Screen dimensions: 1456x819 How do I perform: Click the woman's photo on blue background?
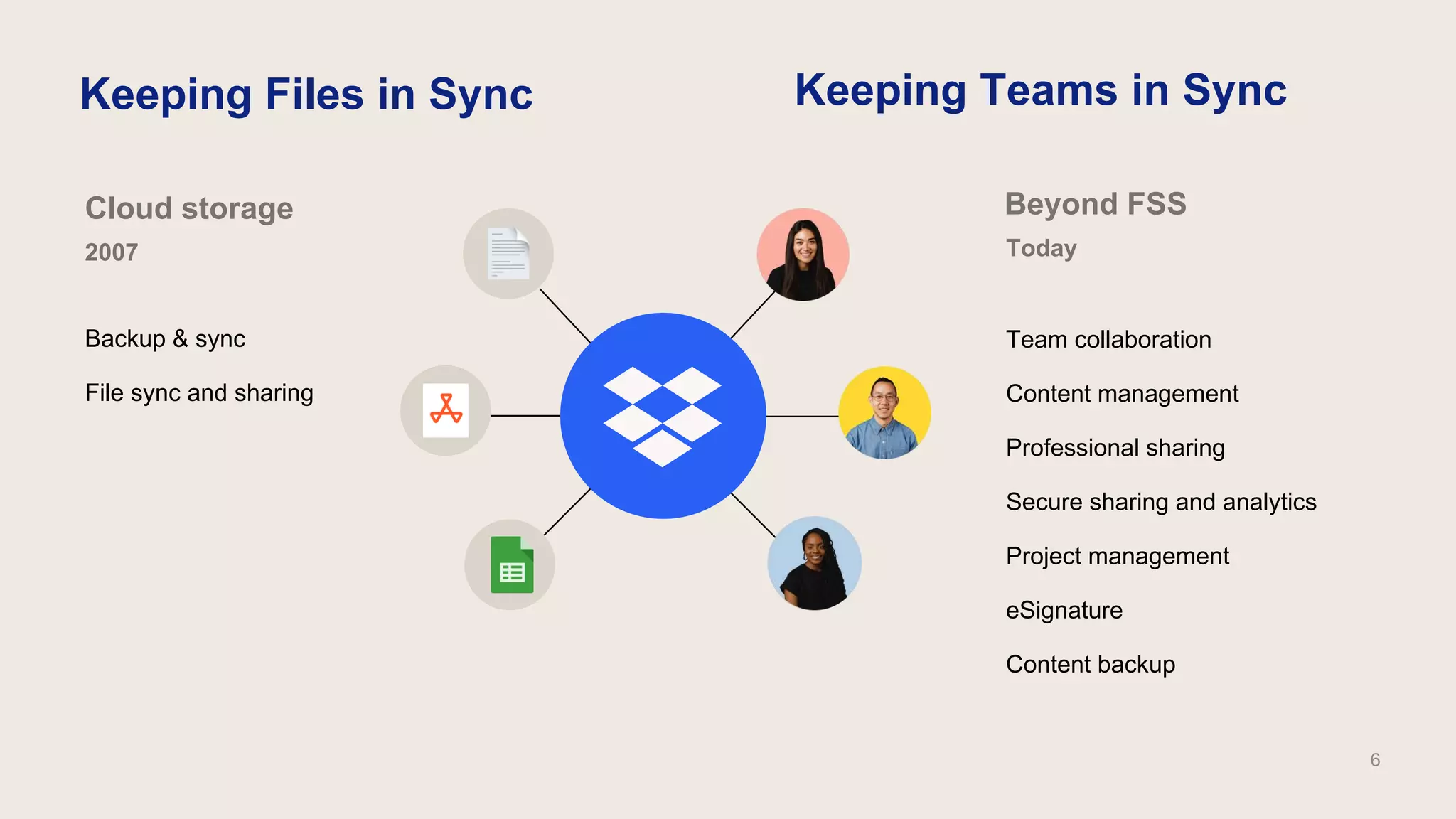(815, 563)
